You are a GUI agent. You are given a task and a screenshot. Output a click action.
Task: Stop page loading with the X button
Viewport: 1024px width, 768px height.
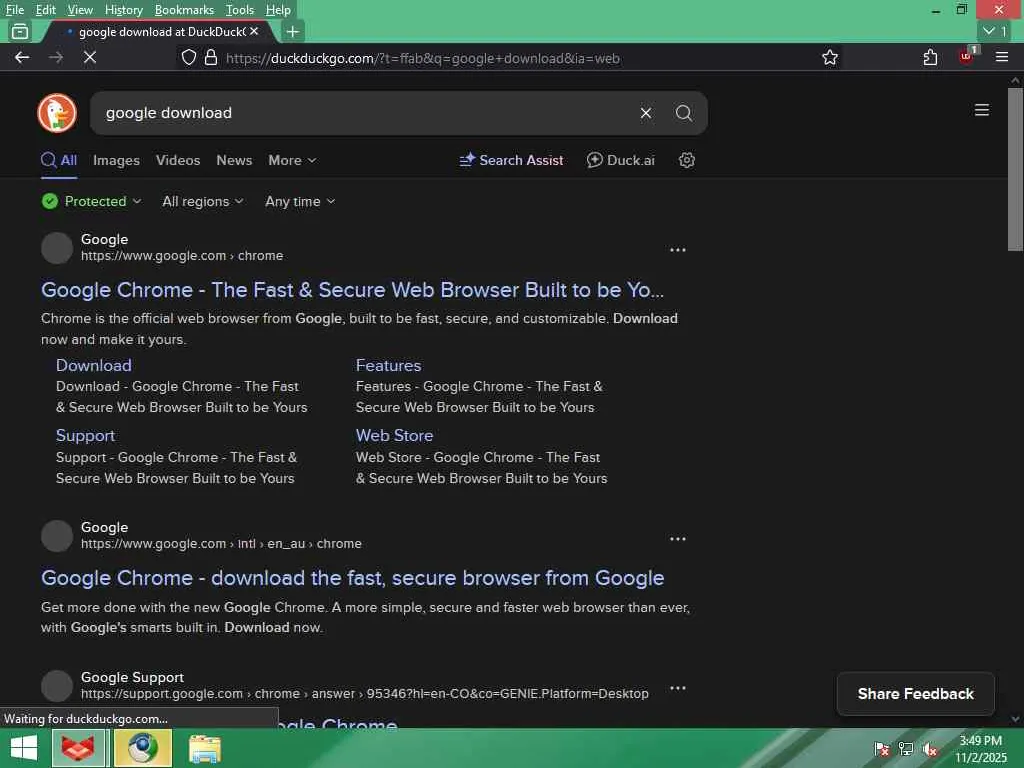pos(90,57)
